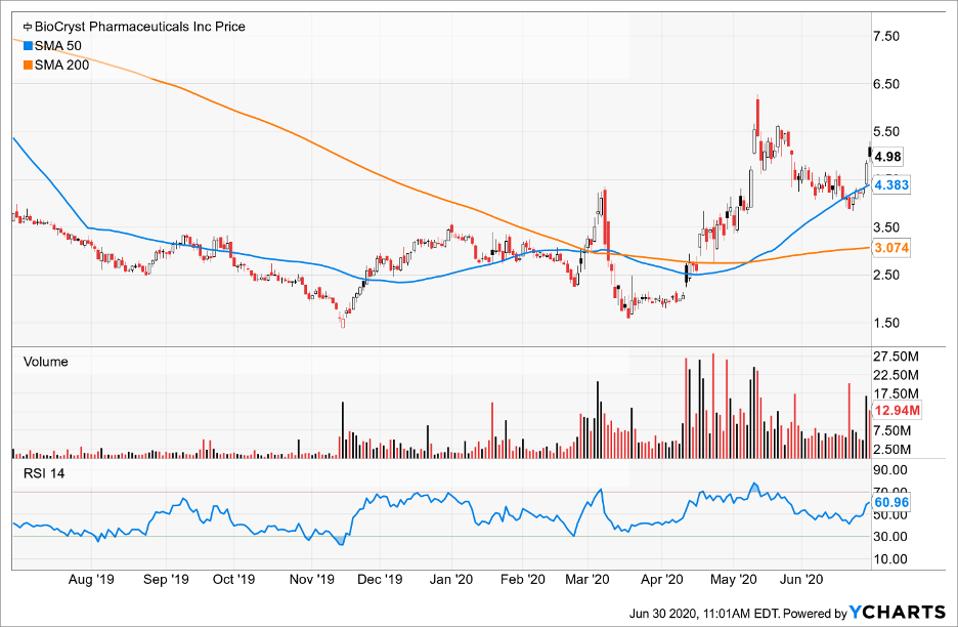
Task: Click the RSI 14 panel title
Action: 44,474
